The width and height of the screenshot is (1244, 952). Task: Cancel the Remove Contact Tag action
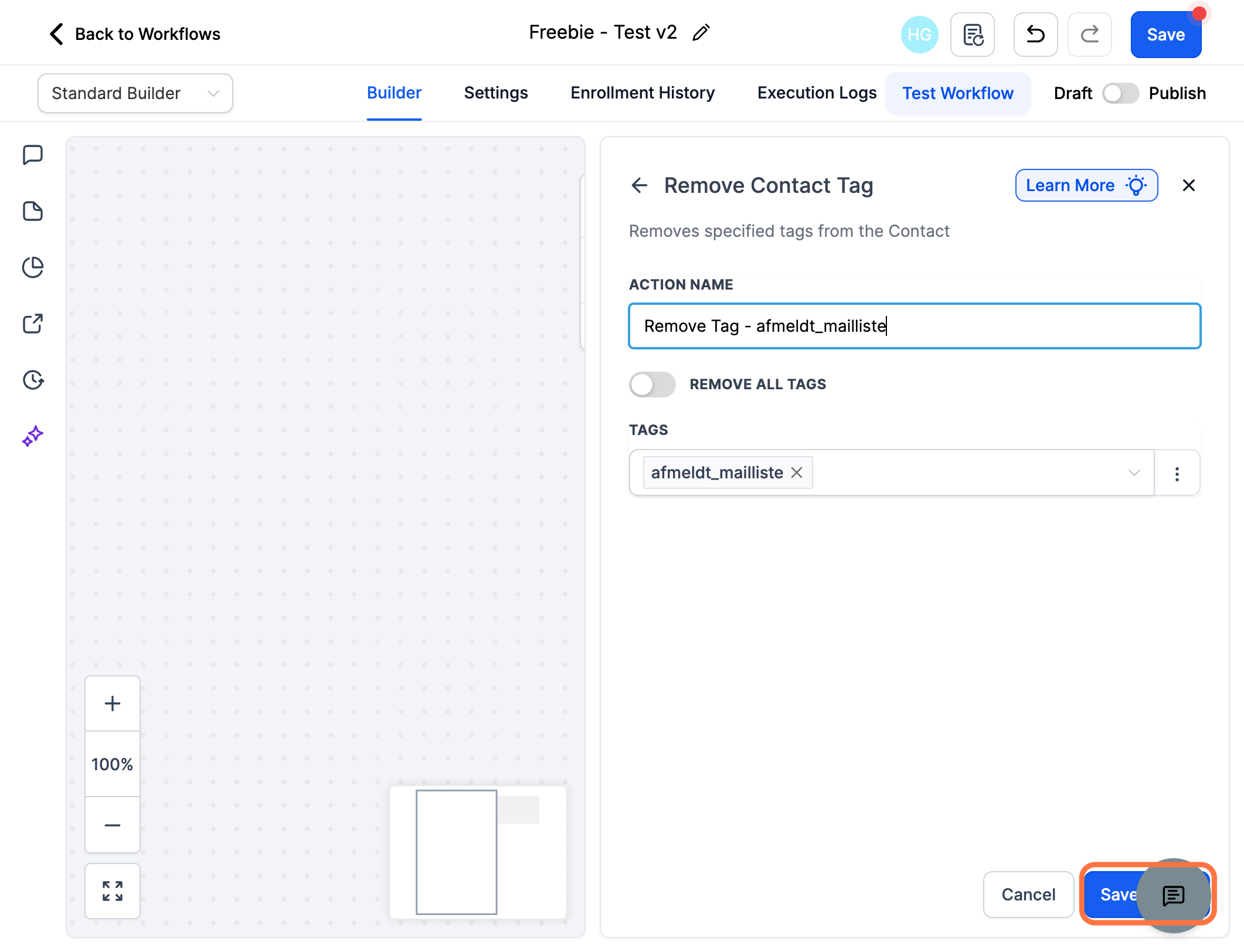1028,895
